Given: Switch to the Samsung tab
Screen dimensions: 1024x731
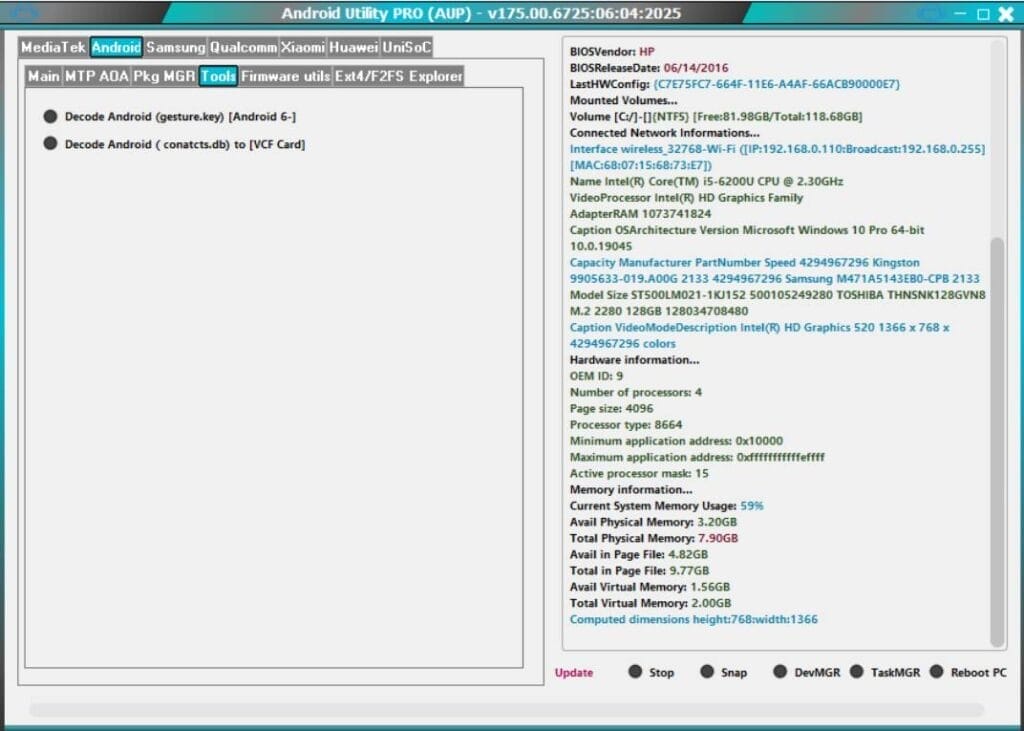Looking at the screenshot, I should (175, 46).
